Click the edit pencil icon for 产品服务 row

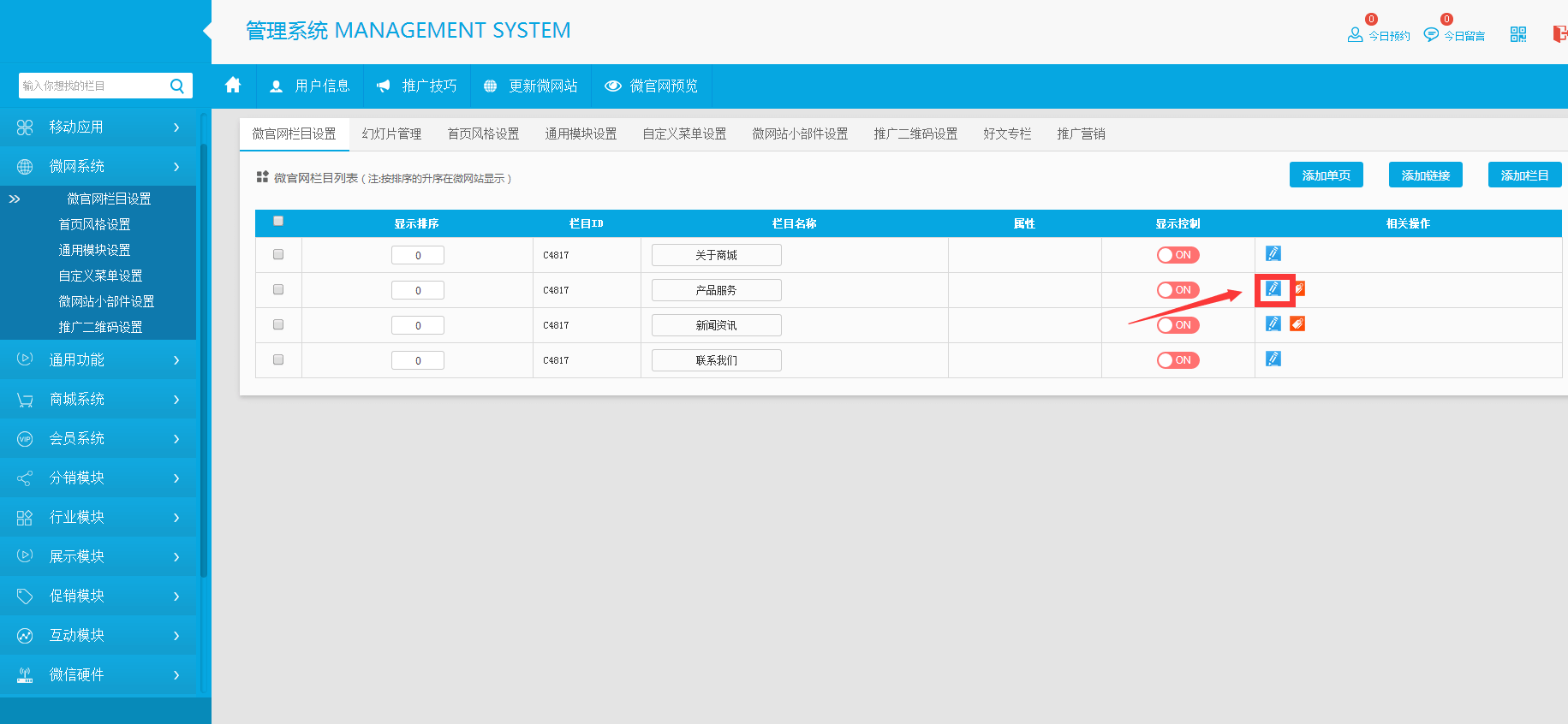1273,289
